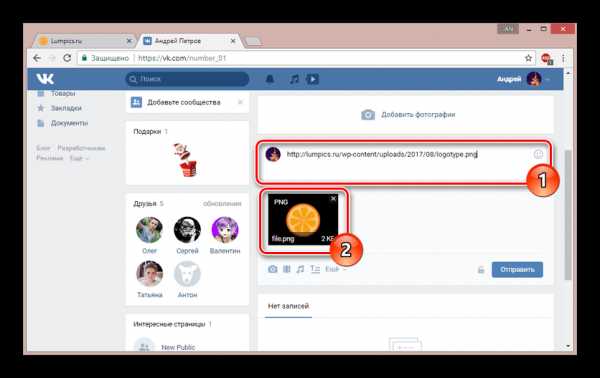
Task: Remove the file.png attachment with X
Action: [x=333, y=199]
